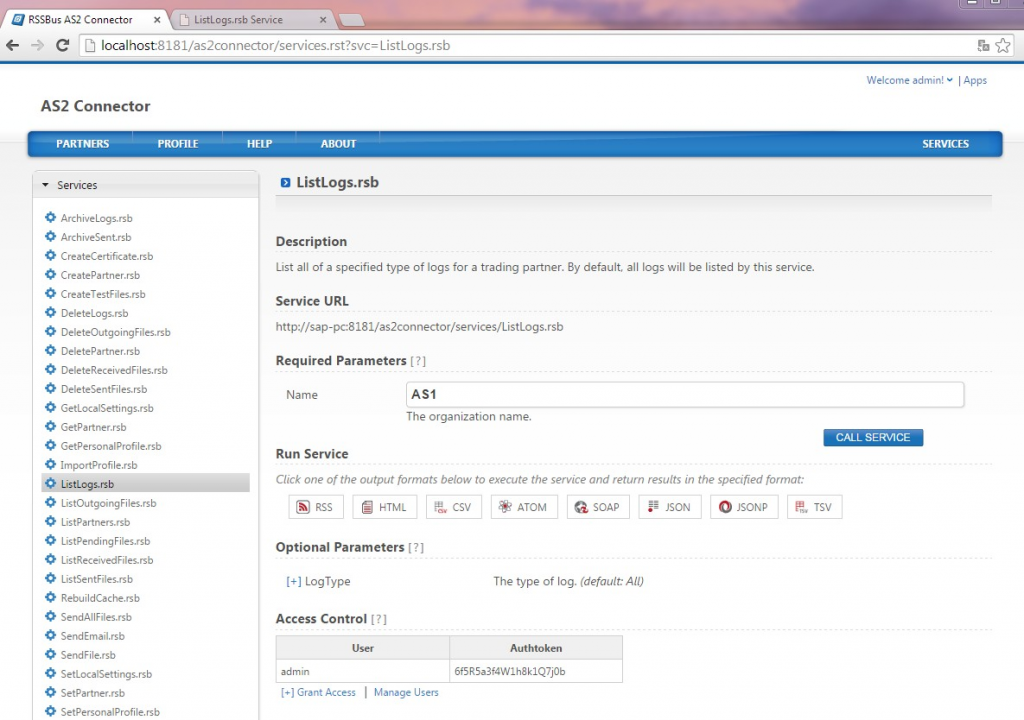Image resolution: width=1024 pixels, height=720 pixels.
Task: Open ListPartners.rsb in services list
Action: pos(95,522)
